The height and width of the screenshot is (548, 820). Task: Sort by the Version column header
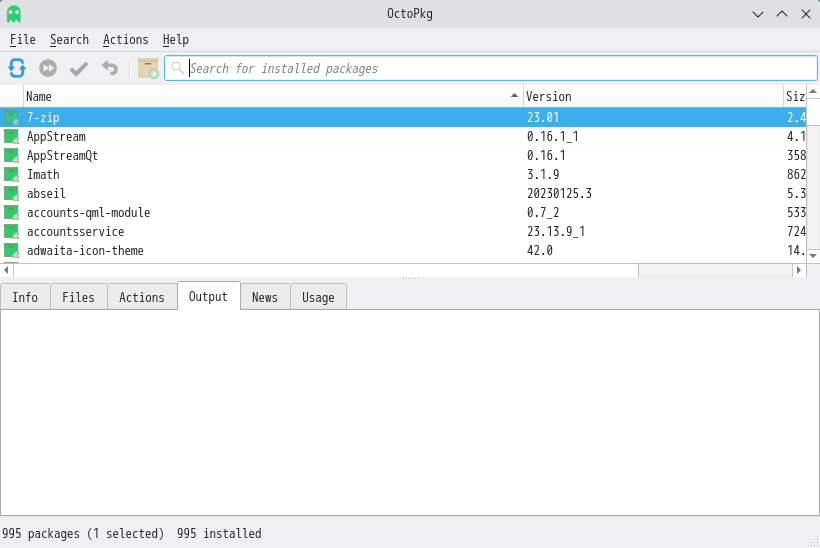(653, 96)
